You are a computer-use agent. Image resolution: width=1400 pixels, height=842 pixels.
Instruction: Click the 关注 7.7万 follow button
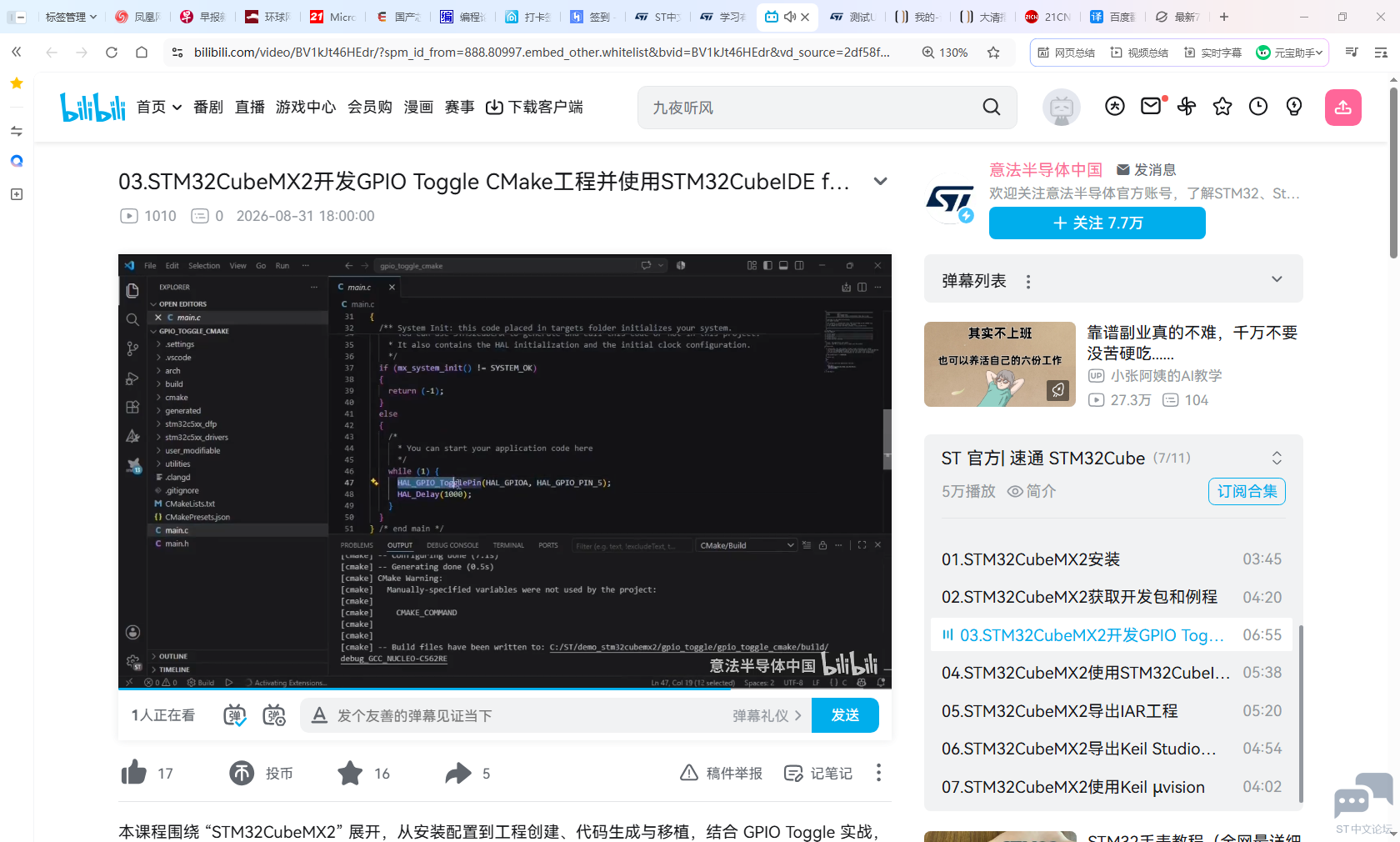pyautogui.click(x=1097, y=223)
